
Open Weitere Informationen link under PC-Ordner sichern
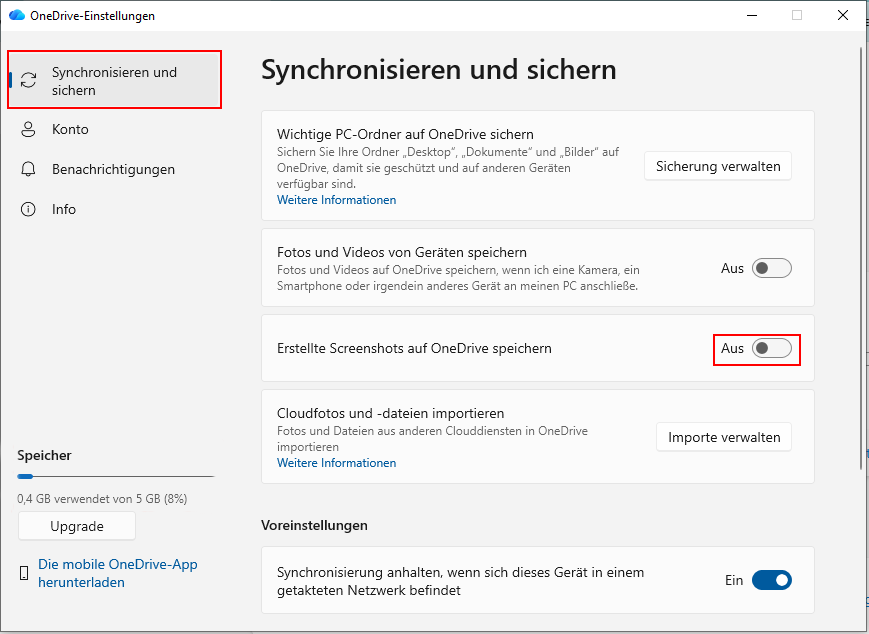pyautogui.click(x=336, y=200)
